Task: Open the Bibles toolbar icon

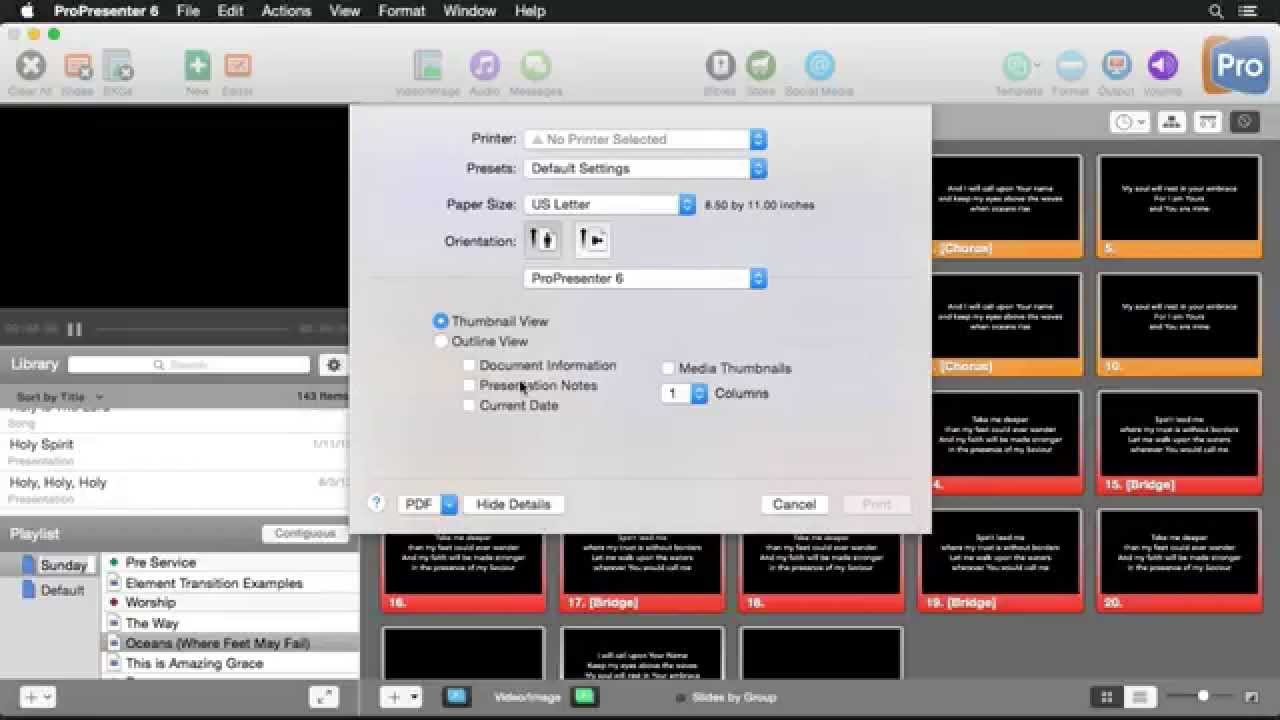Action: coord(720,66)
